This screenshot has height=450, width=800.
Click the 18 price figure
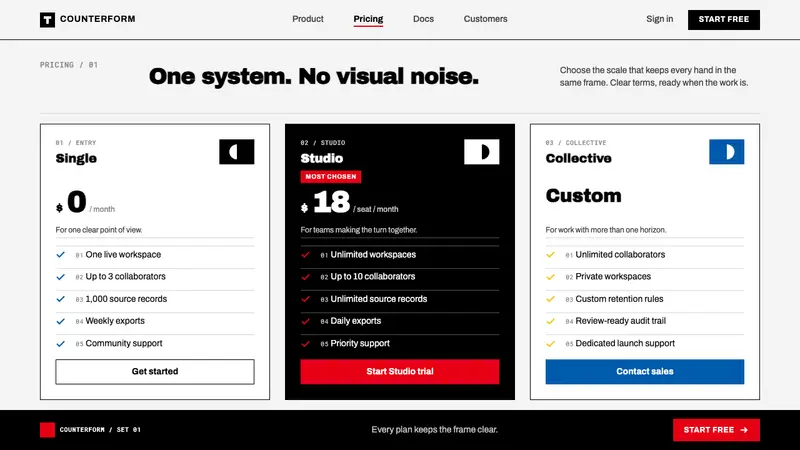[x=332, y=202]
